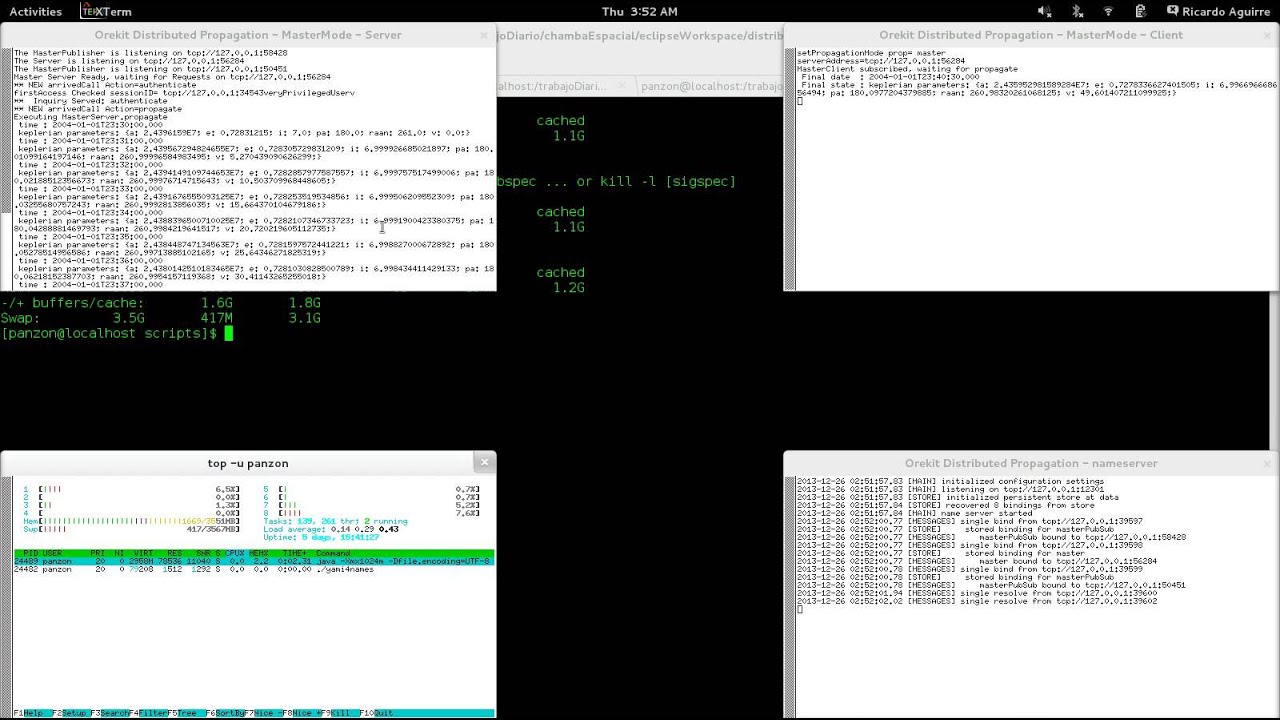This screenshot has width=1280, height=720.
Task: Click F9 Kill in htop footer
Action: tap(340, 713)
